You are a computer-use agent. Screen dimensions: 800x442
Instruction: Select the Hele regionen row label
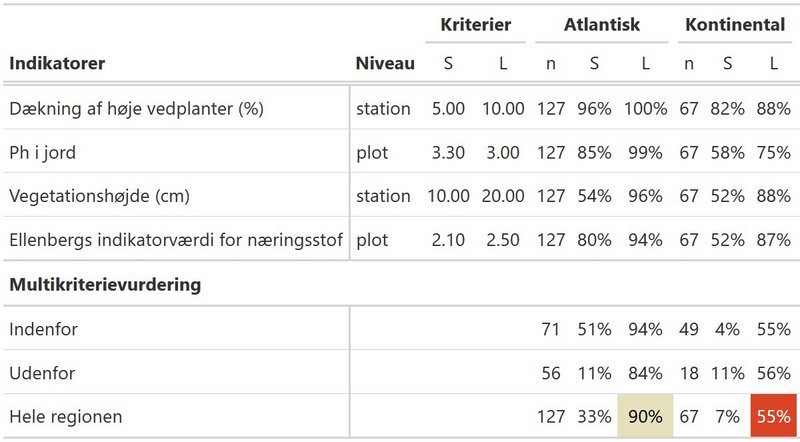(x=66, y=416)
